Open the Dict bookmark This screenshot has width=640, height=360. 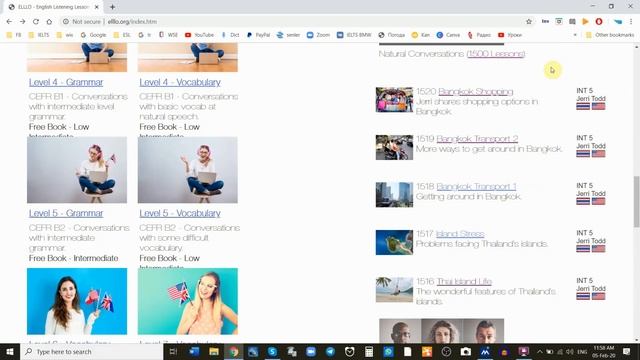(x=230, y=35)
